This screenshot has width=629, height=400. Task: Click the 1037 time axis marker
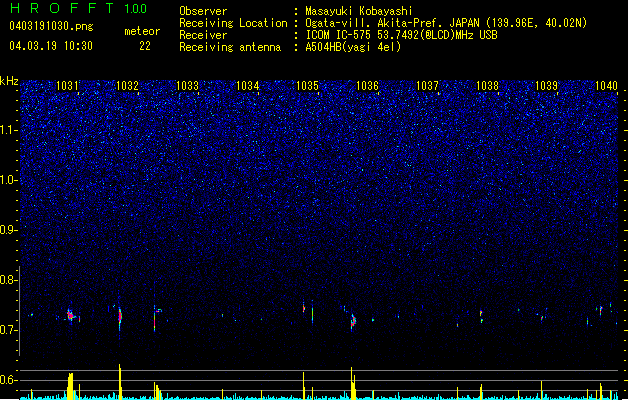pos(427,86)
